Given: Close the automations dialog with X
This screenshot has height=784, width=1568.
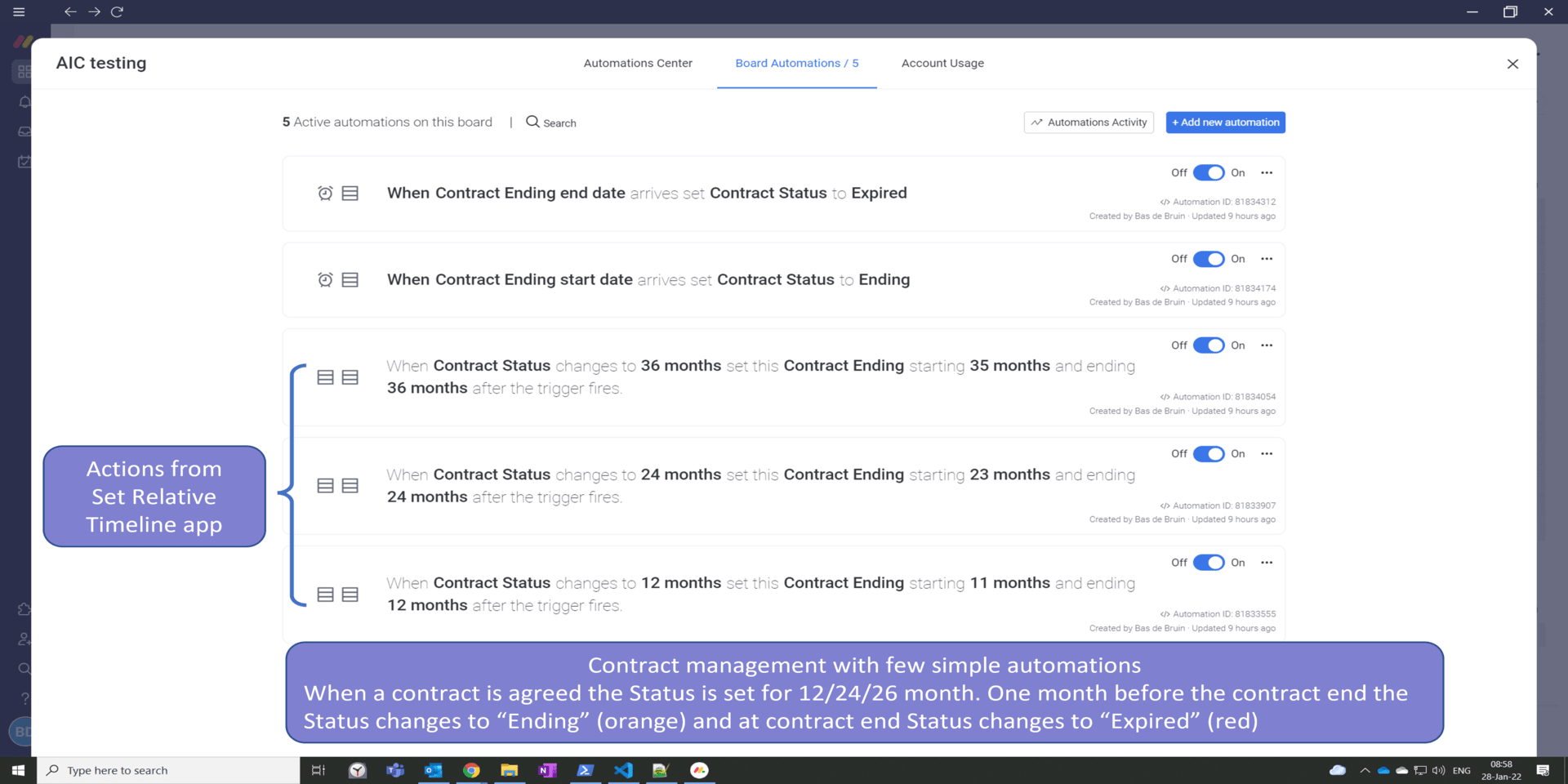Looking at the screenshot, I should (x=1512, y=64).
